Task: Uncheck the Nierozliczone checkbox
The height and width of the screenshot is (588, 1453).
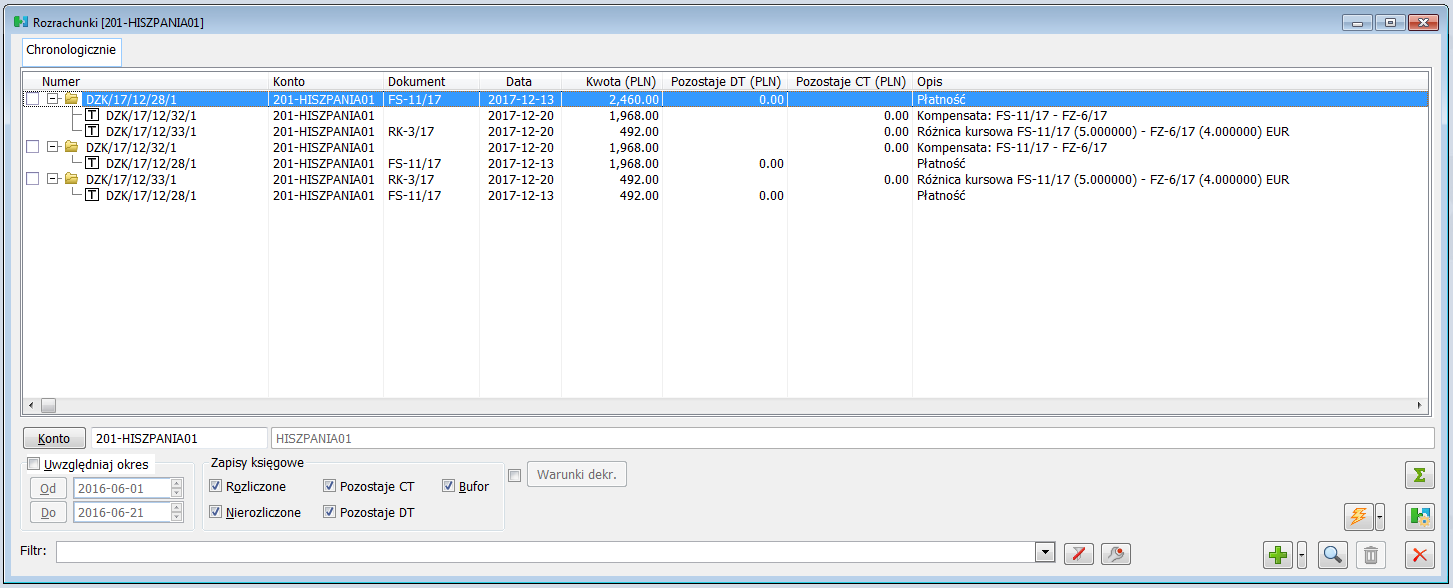Action: [216, 512]
